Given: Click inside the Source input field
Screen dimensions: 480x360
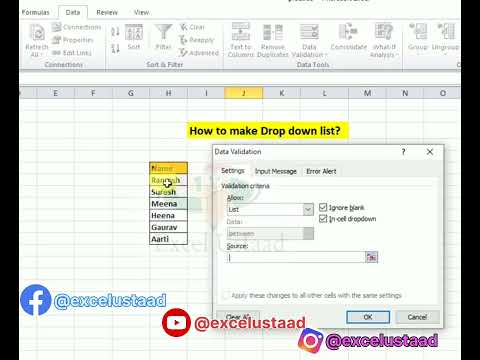Looking at the screenshot, I should 296,257.
